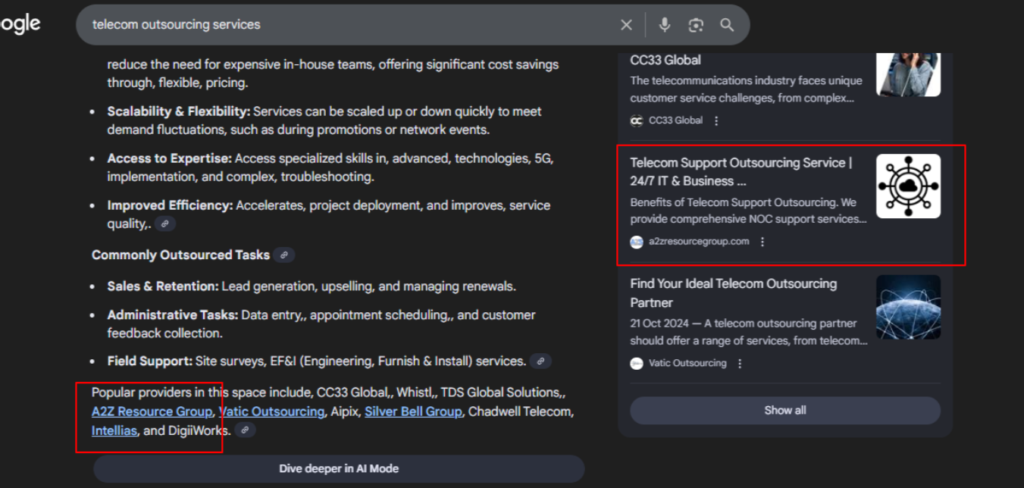Open more options for Vatic Outsourcing result
Viewport: 1024px width, 488px height.
[741, 363]
